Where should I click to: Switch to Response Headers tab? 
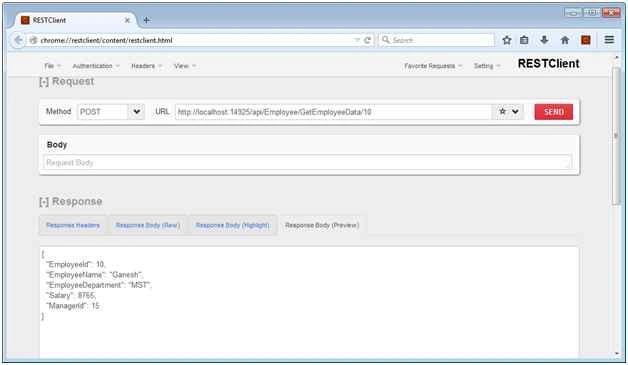[72, 225]
